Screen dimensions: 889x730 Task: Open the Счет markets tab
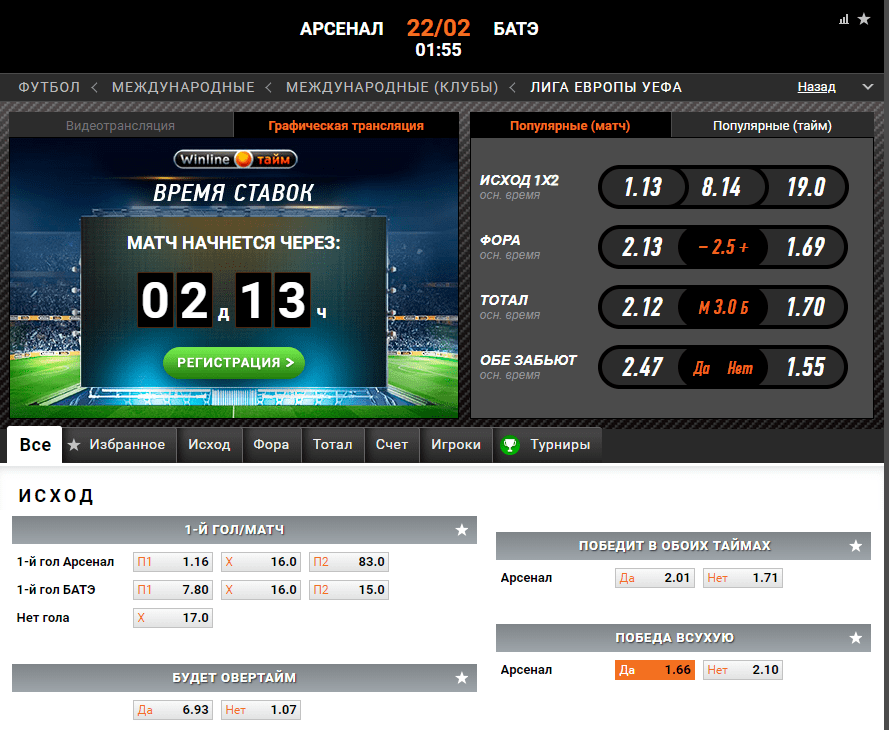tap(392, 445)
